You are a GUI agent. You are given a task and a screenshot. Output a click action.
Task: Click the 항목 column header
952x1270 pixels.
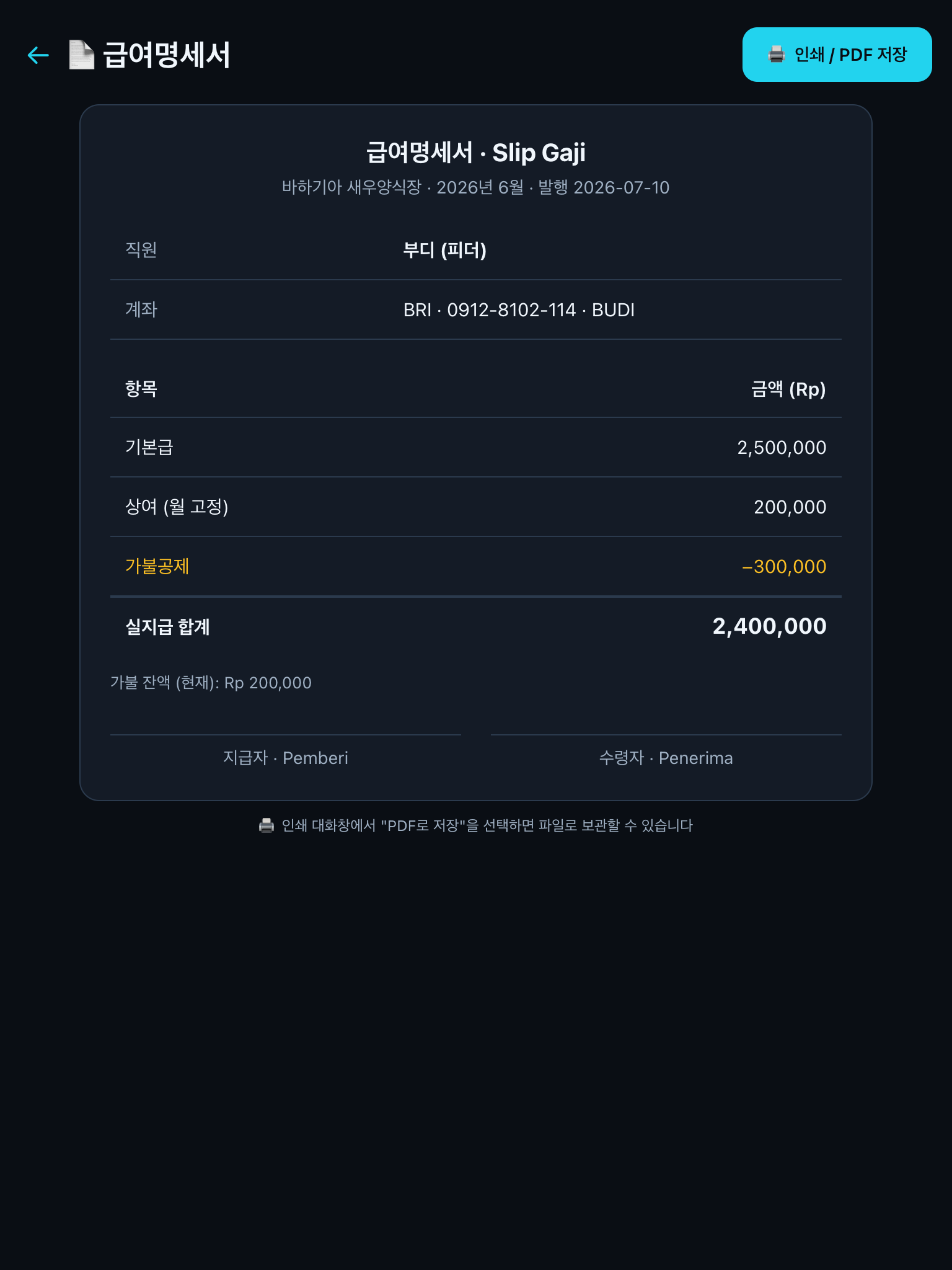[141, 389]
